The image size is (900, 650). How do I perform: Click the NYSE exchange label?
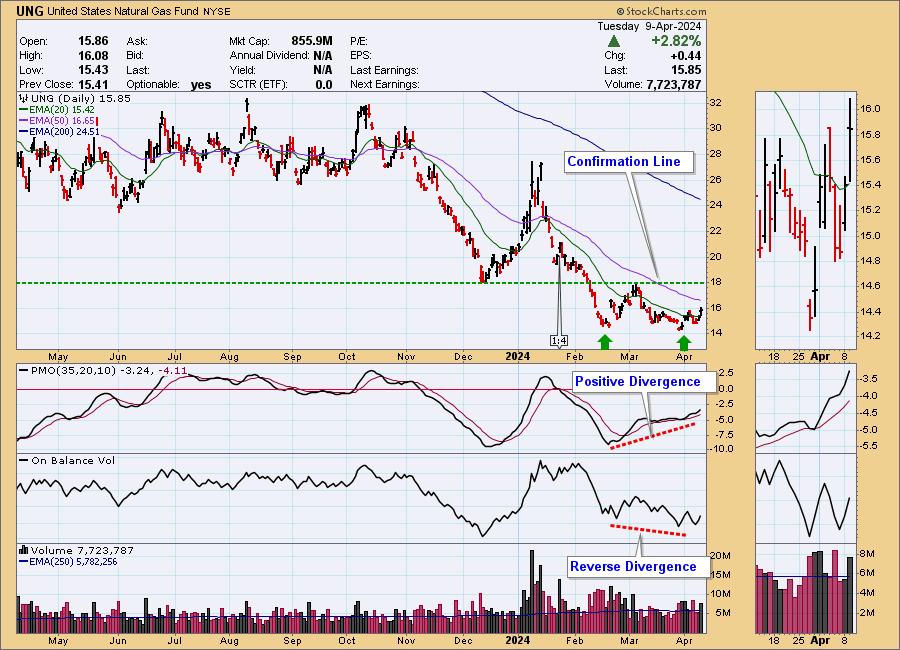217,11
